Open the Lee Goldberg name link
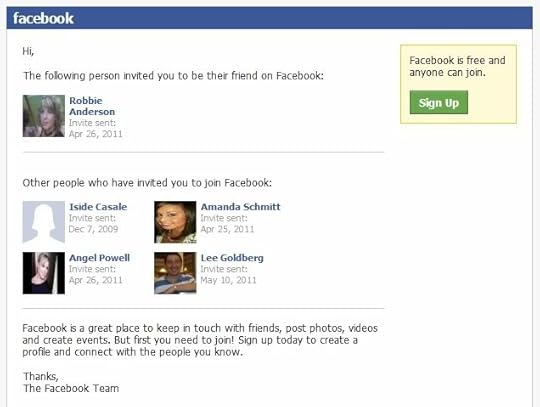The image size is (540, 407). 232,258
